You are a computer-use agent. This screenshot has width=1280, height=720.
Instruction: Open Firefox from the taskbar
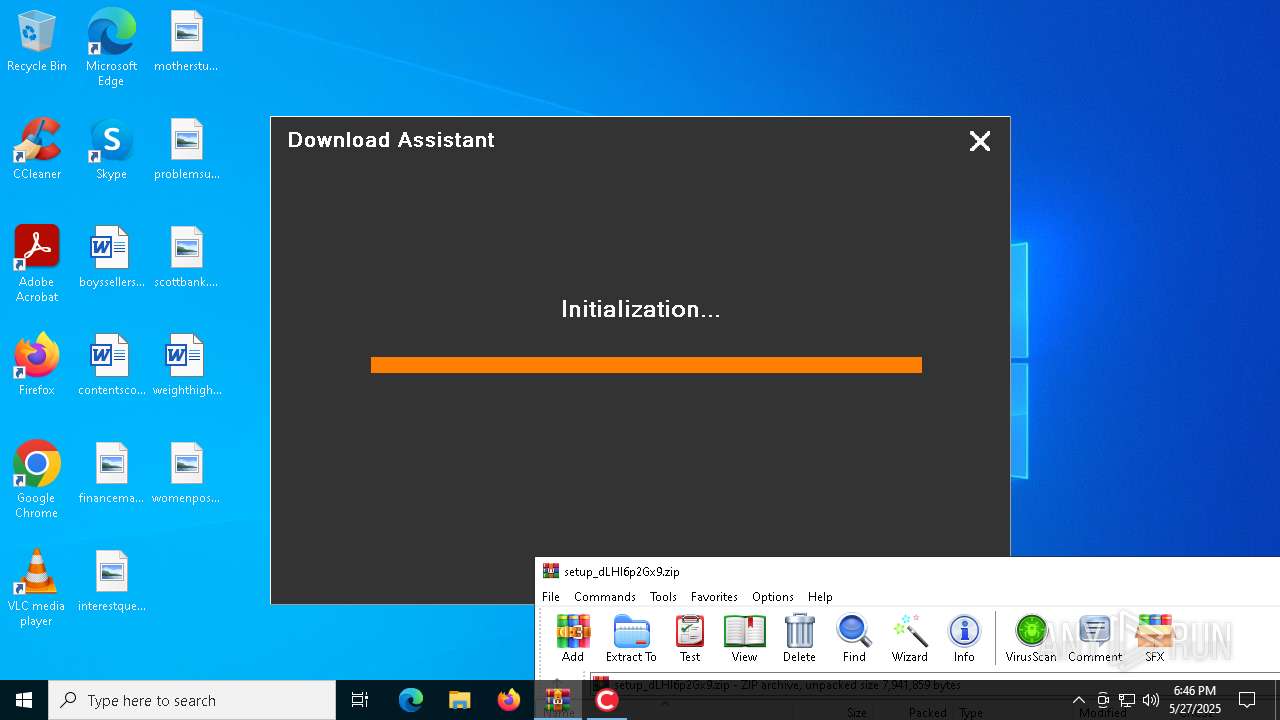point(509,700)
